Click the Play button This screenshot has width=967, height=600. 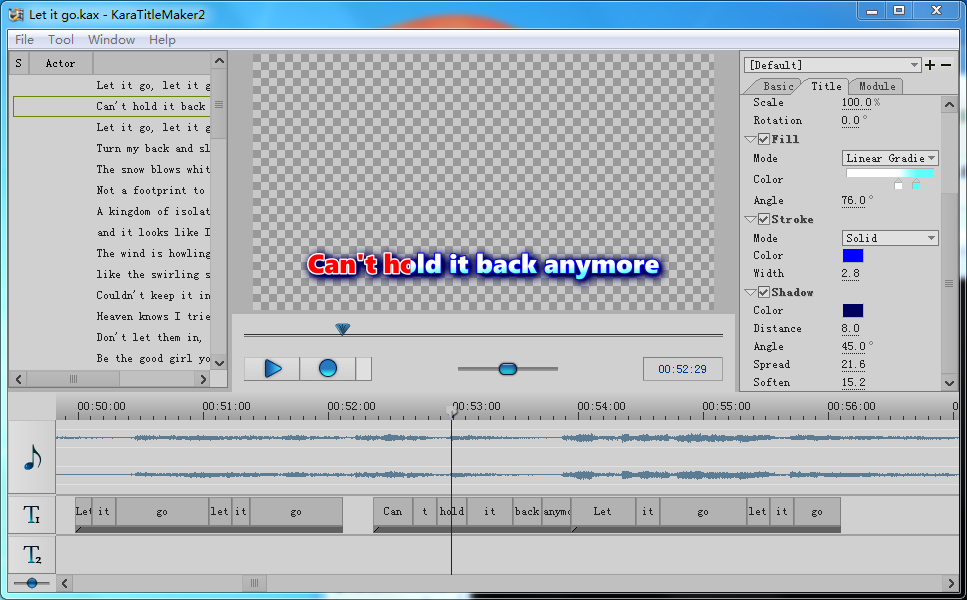[272, 369]
